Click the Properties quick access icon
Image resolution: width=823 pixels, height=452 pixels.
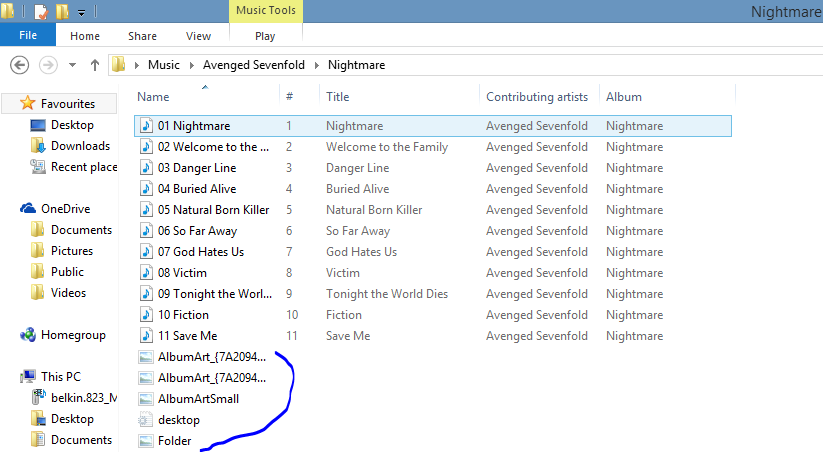[x=40, y=11]
